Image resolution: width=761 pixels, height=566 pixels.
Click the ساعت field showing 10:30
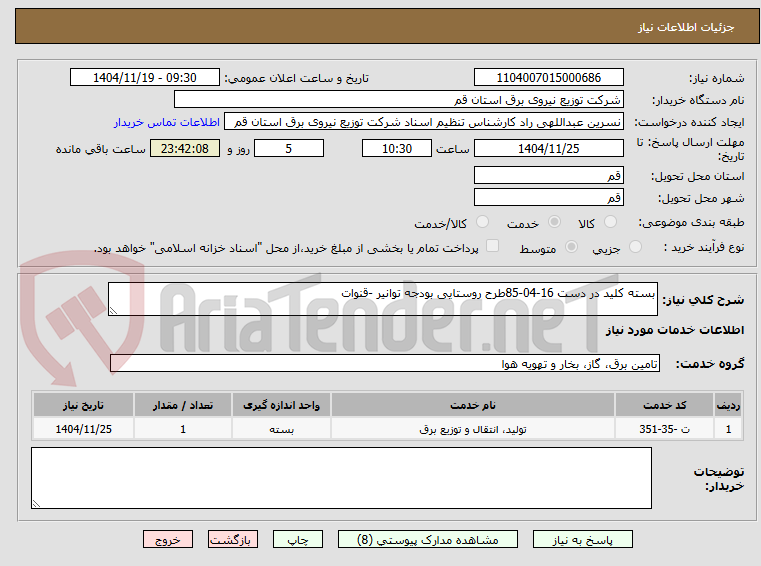pyautogui.click(x=397, y=149)
